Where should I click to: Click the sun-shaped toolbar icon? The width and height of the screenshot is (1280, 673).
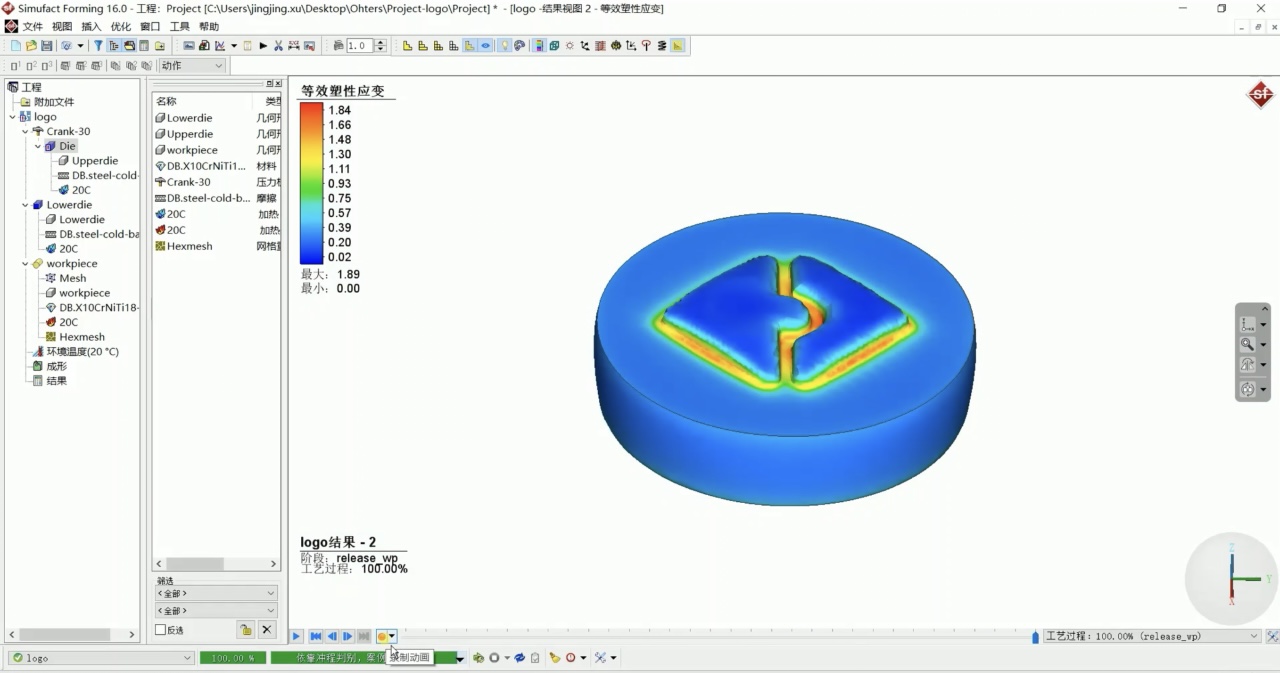[570, 46]
